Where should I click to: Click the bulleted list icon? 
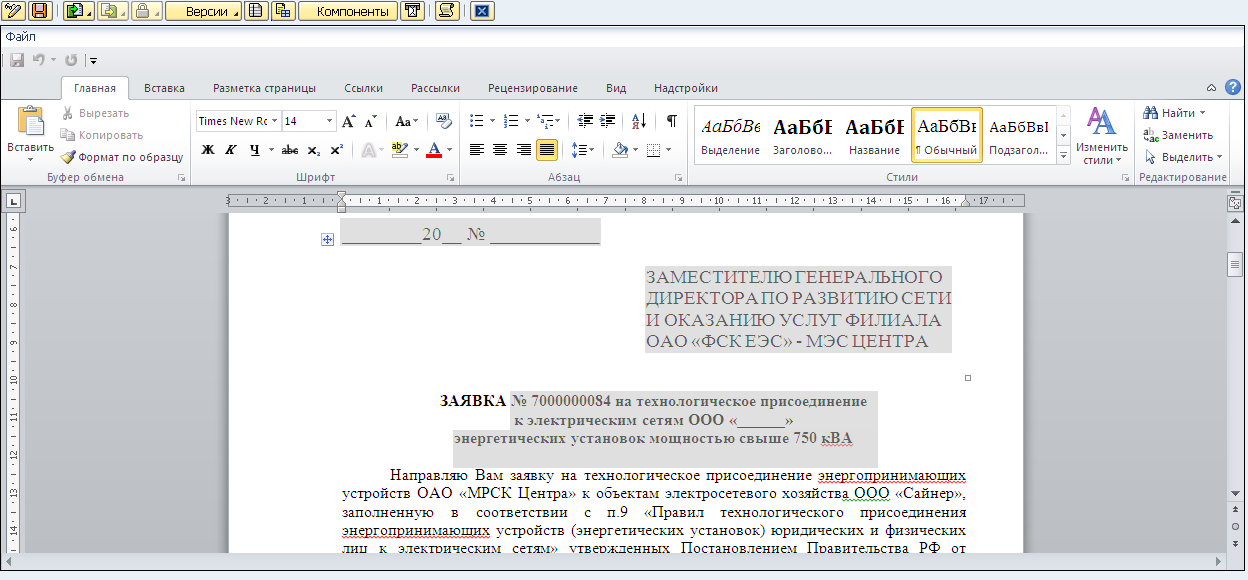(477, 121)
